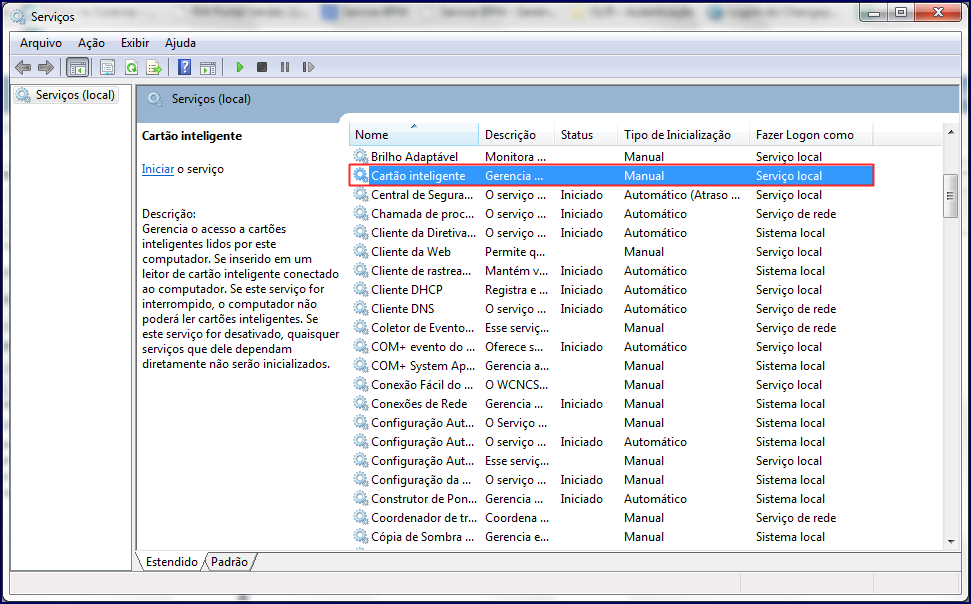
Task: Select the COM+ evento do ... service row
Action: [612, 347]
